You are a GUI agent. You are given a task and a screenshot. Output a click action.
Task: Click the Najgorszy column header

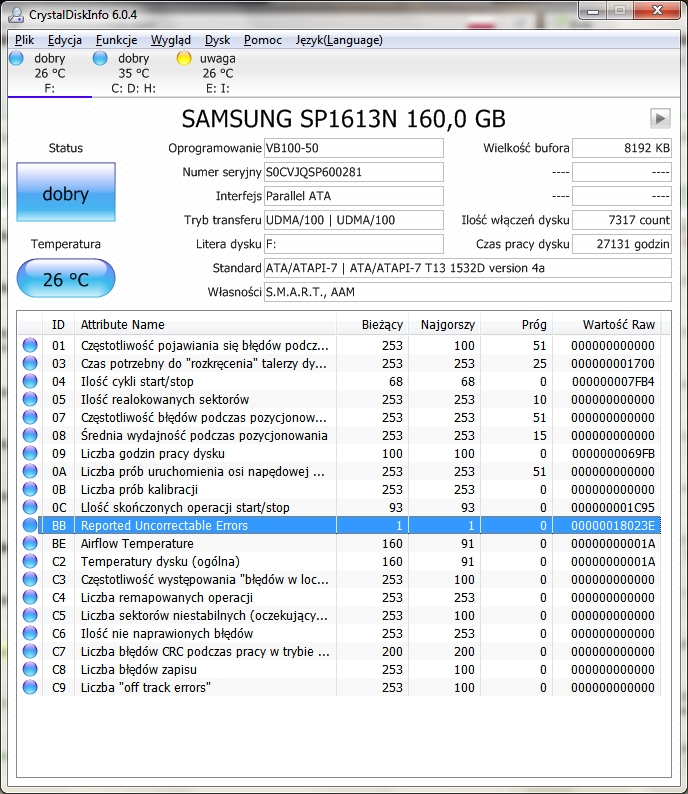click(444, 324)
